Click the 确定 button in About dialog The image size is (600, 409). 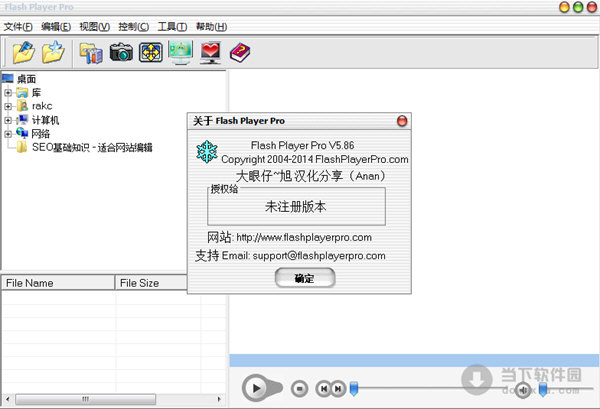pos(305,278)
